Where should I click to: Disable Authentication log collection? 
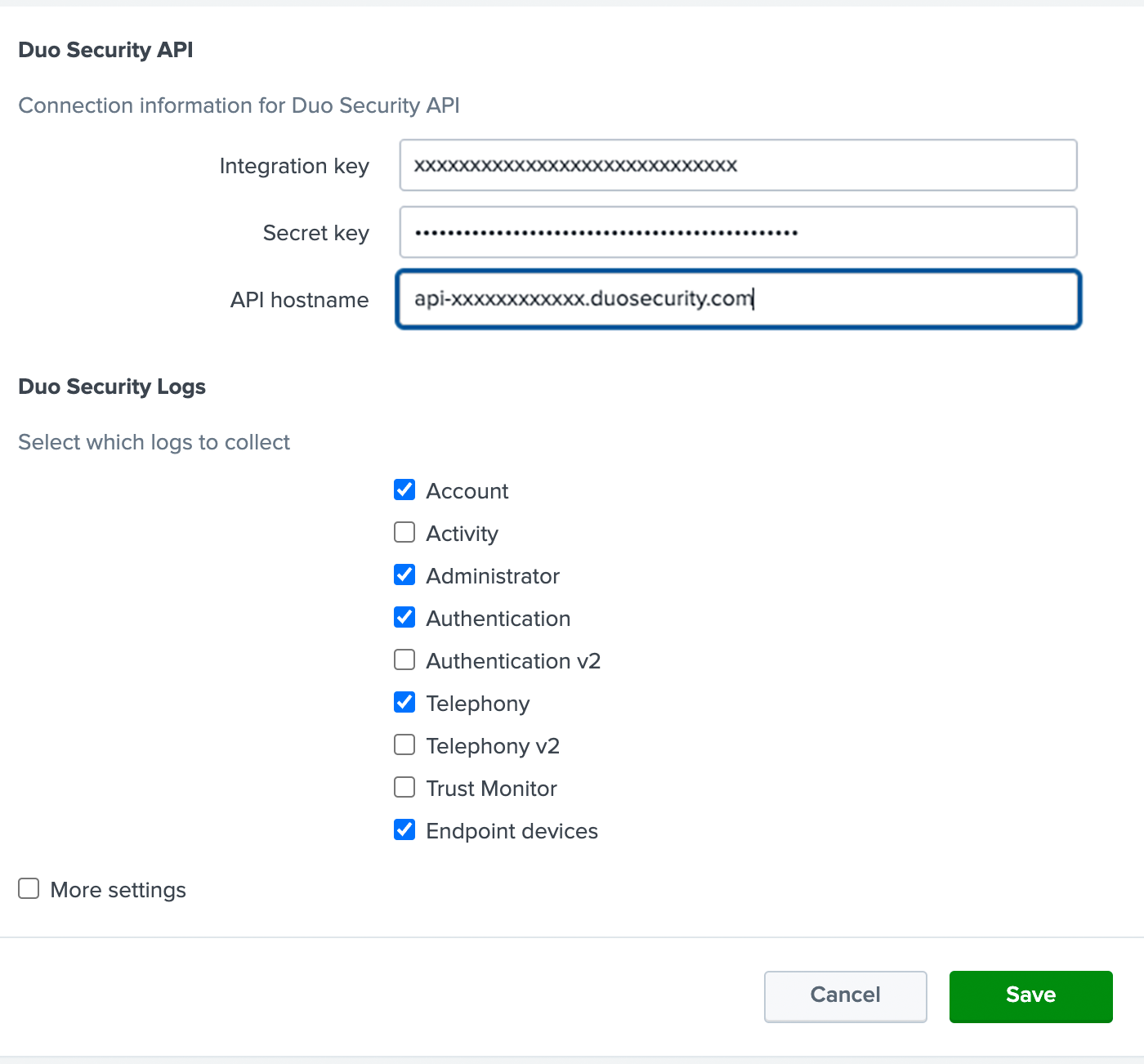tap(404, 617)
